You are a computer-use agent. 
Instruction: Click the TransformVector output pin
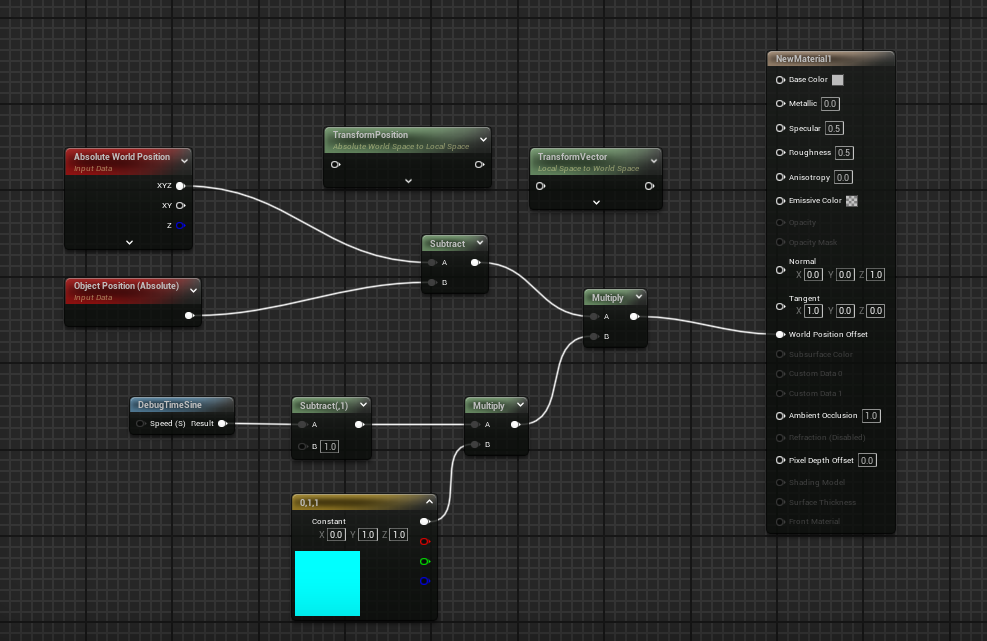[650, 185]
